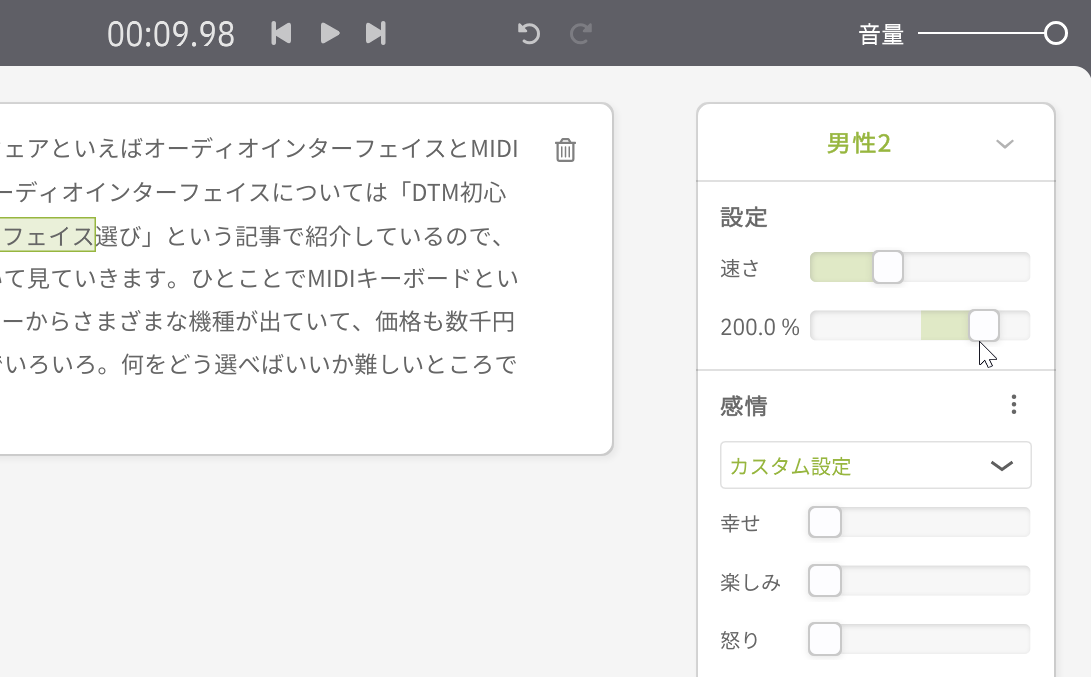Click the 速さ speed slider handle
1091x677 pixels.
(x=887, y=268)
